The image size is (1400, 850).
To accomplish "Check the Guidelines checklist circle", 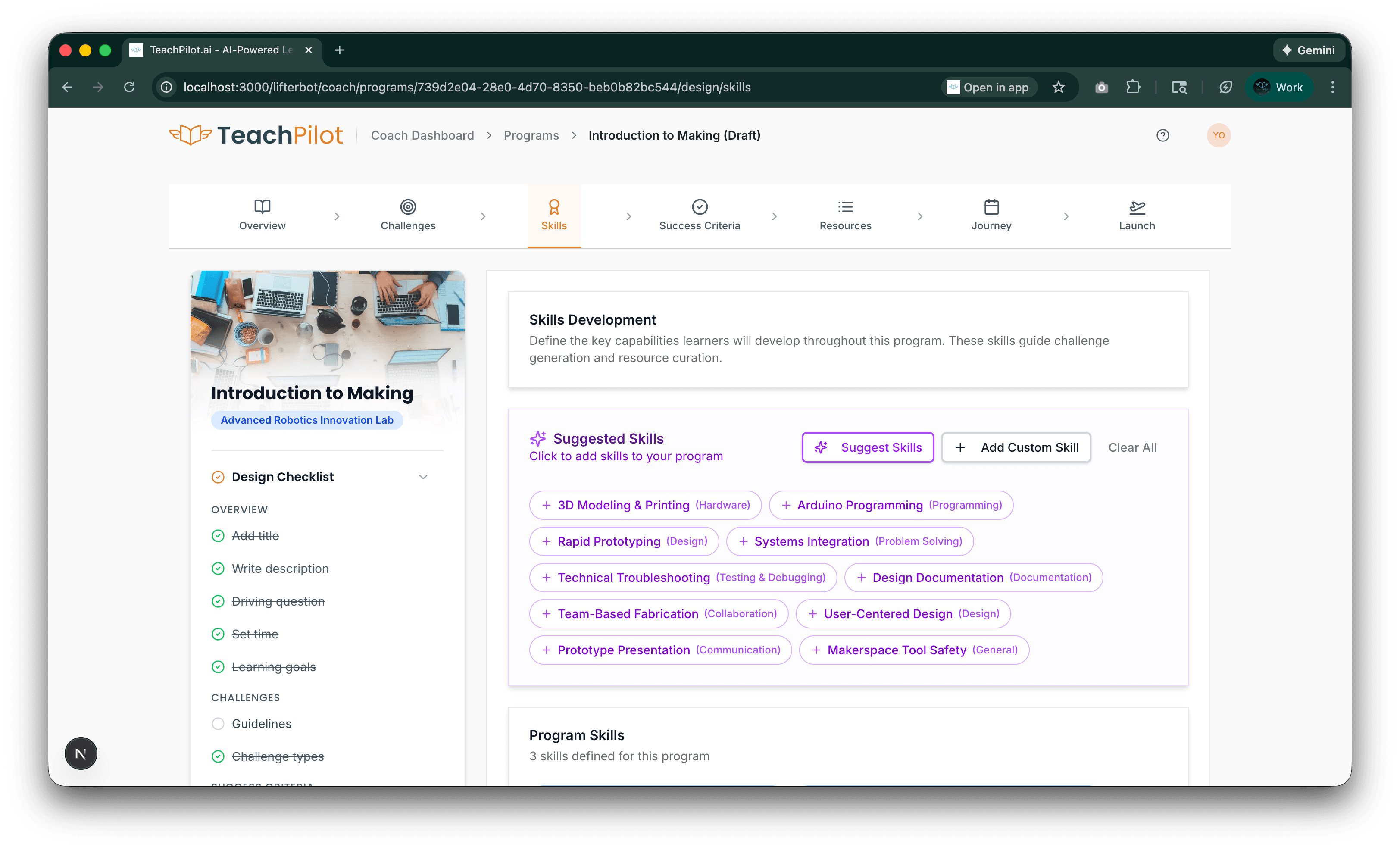I will (218, 724).
